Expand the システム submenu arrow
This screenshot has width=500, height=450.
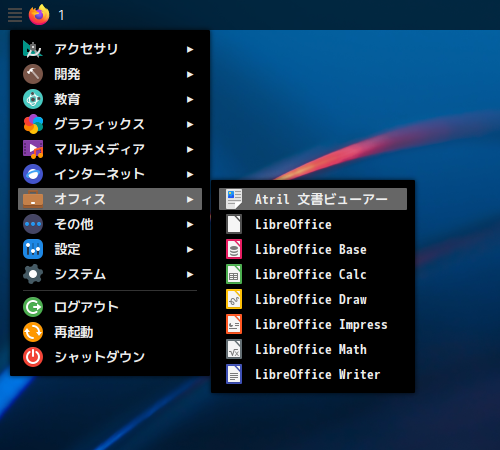point(190,274)
